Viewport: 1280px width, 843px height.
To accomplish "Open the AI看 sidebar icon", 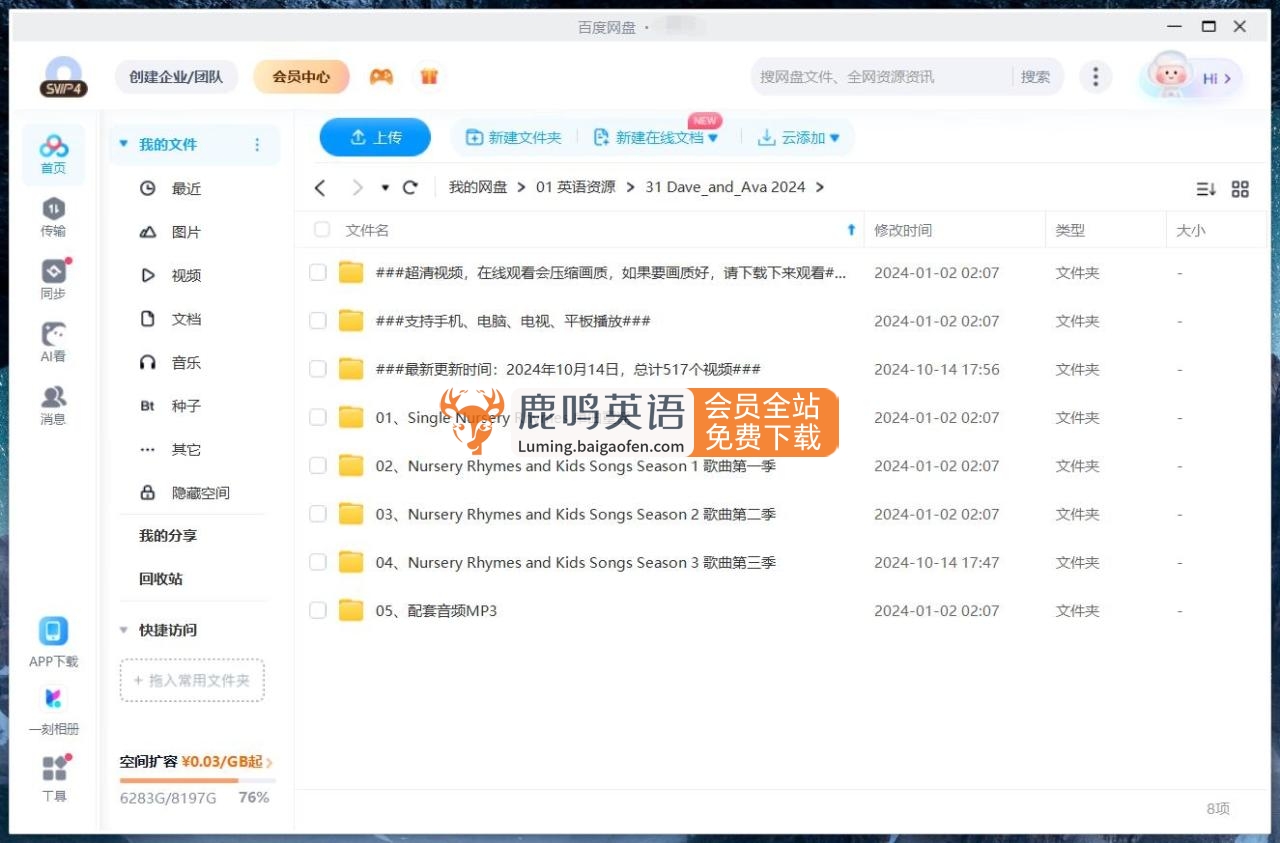I will 54,342.
